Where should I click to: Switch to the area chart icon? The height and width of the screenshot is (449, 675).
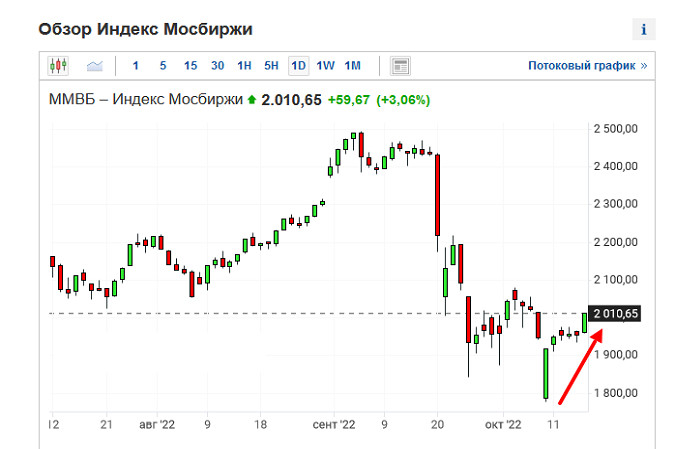tap(95, 66)
